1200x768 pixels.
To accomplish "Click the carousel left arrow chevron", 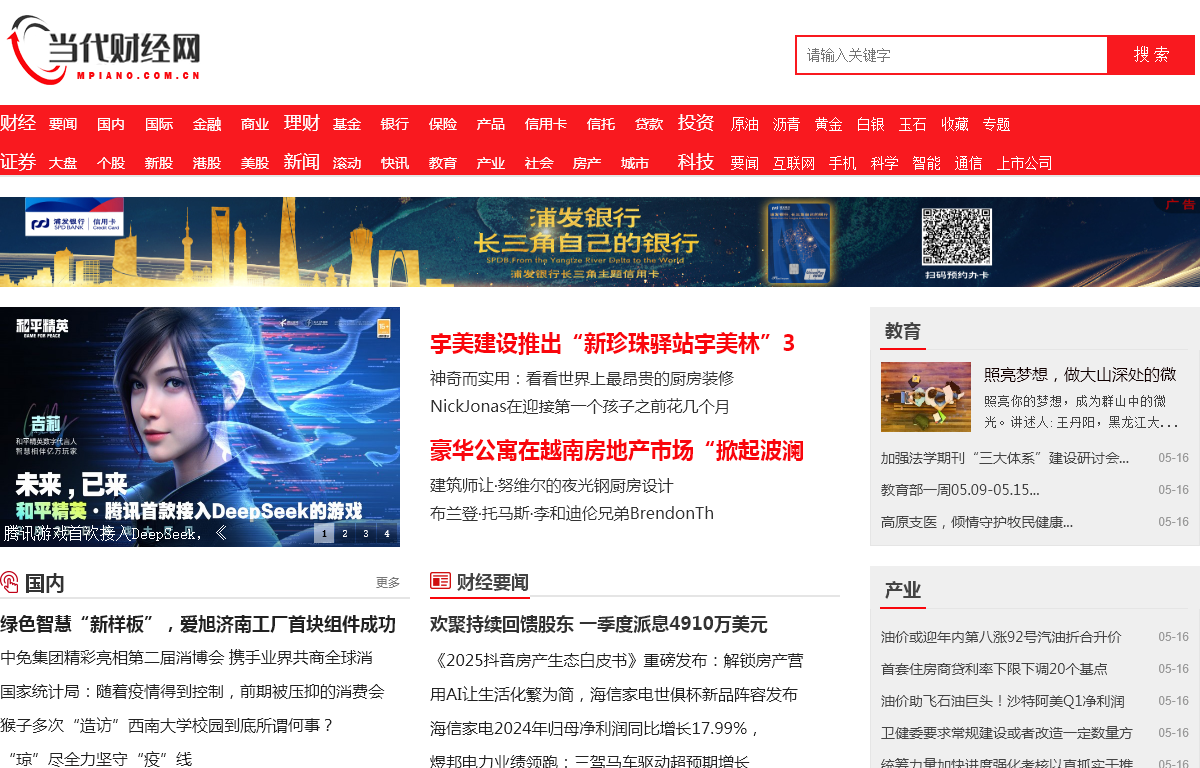I will point(221,533).
